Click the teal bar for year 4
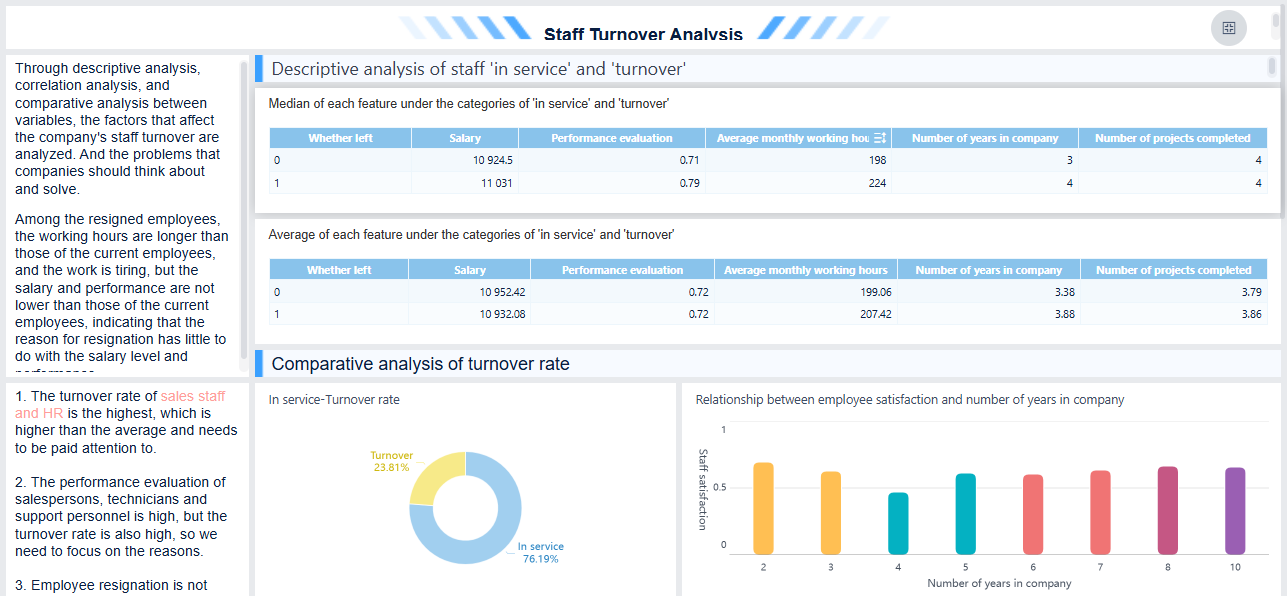The width and height of the screenshot is (1287, 596). click(898, 523)
